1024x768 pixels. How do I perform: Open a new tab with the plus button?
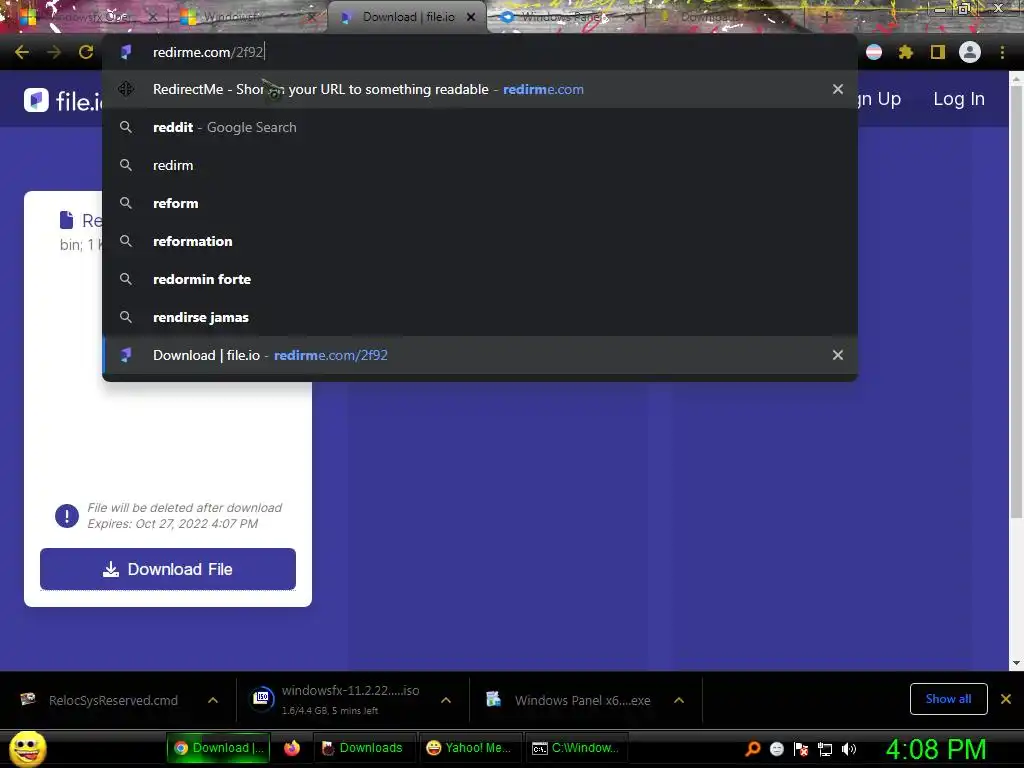coord(826,17)
